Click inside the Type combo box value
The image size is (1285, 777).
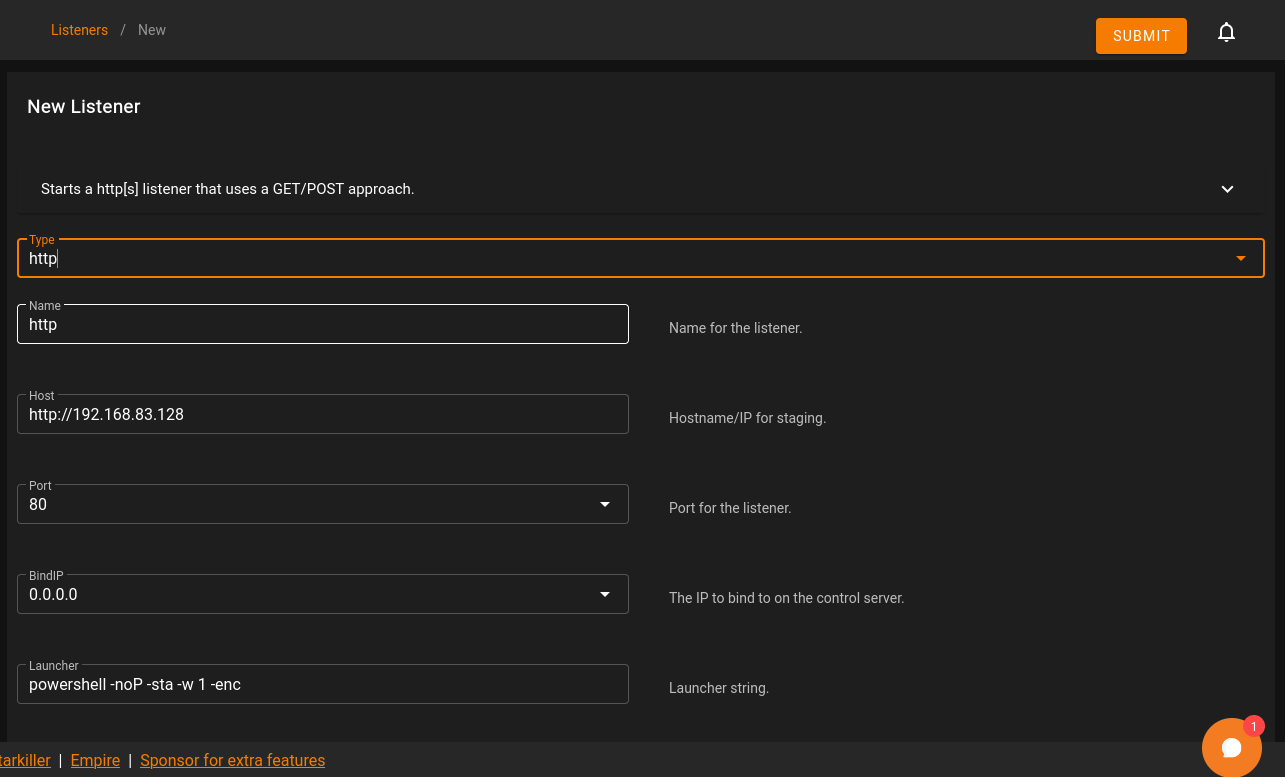[x=43, y=258]
